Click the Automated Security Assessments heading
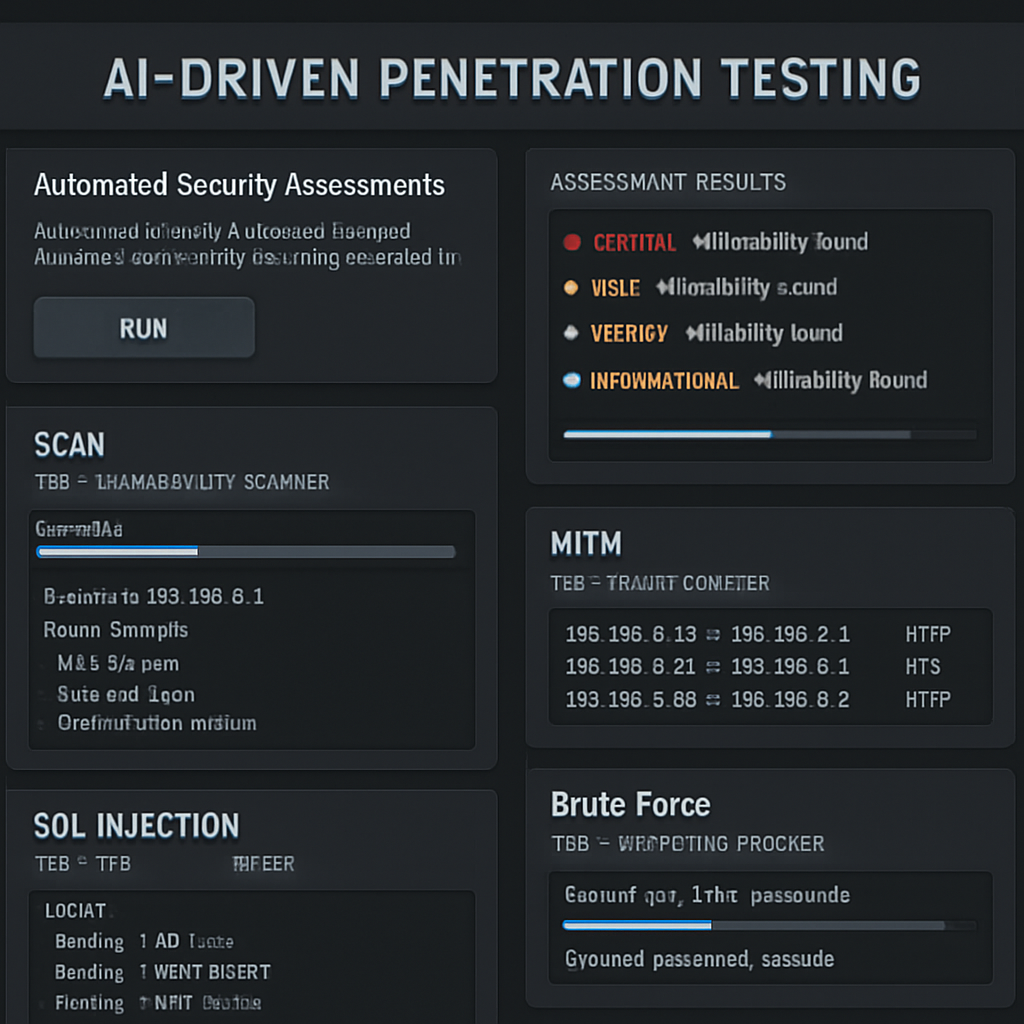Screen dimensions: 1024x1024 [239, 185]
